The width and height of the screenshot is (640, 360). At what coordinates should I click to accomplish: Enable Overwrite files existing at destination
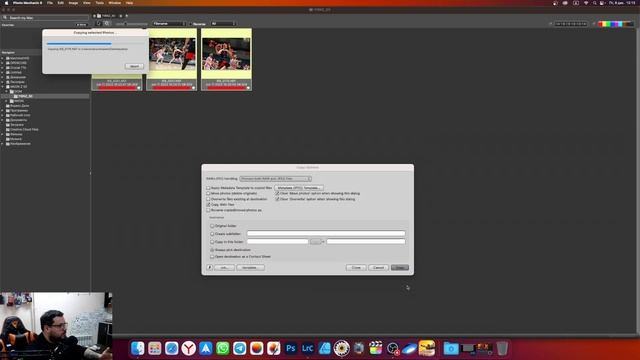point(208,199)
